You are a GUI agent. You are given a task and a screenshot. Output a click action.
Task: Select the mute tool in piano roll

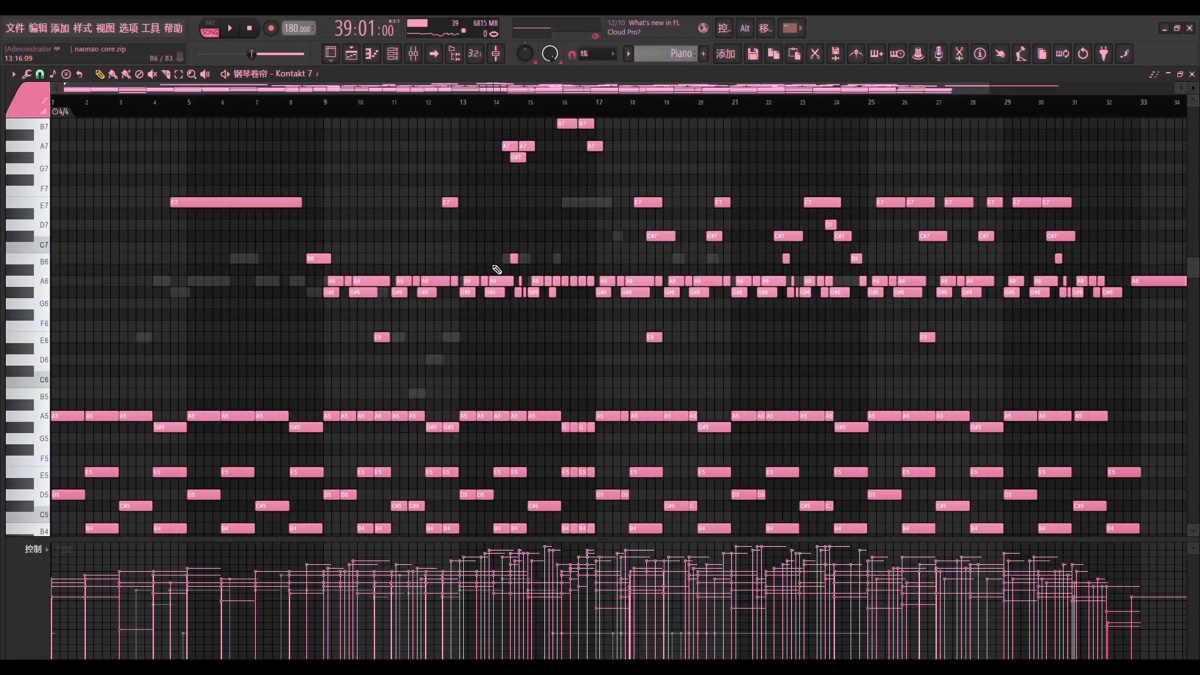point(152,74)
